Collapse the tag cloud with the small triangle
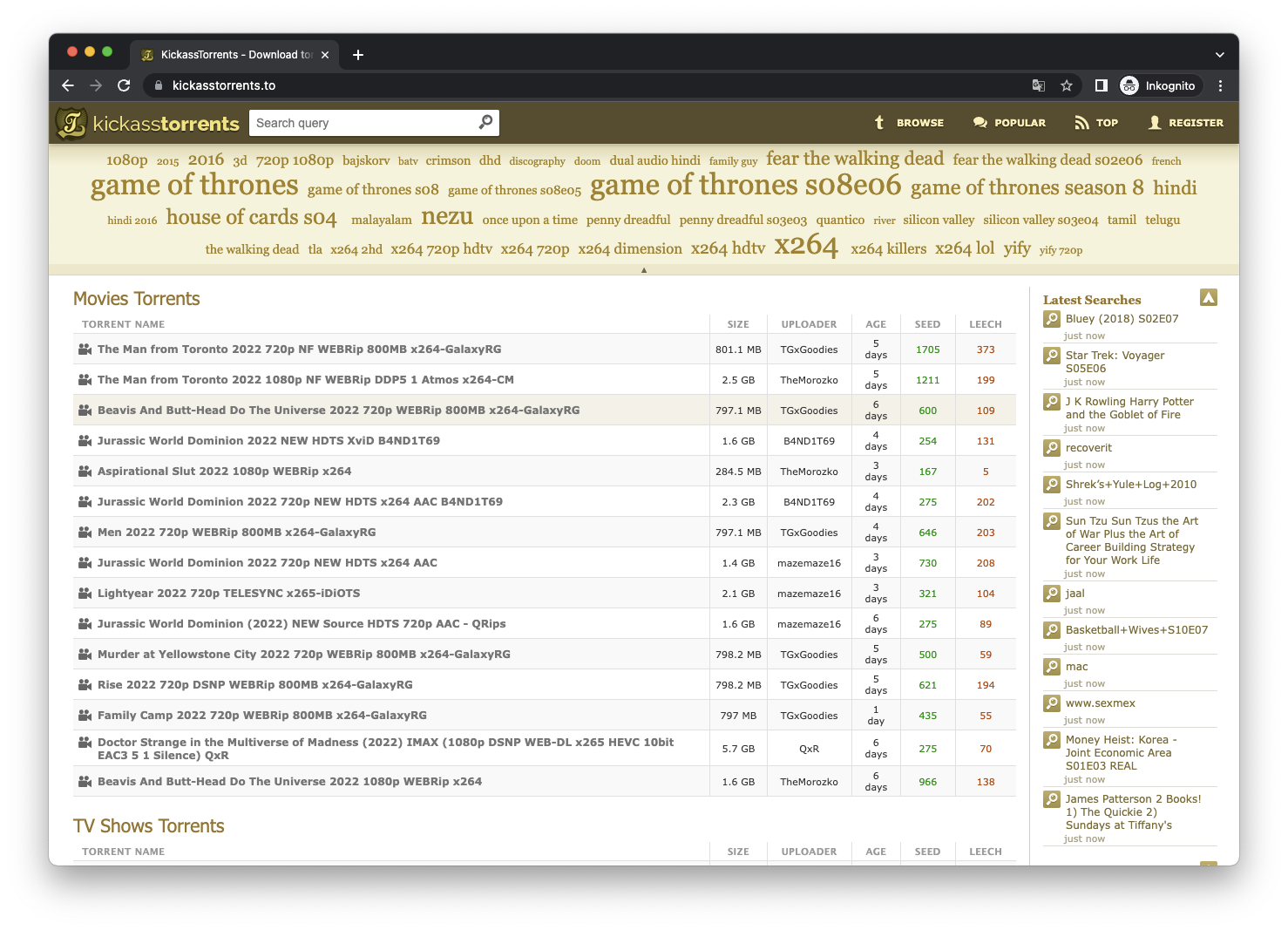This screenshot has height=930, width=1288. (644, 270)
